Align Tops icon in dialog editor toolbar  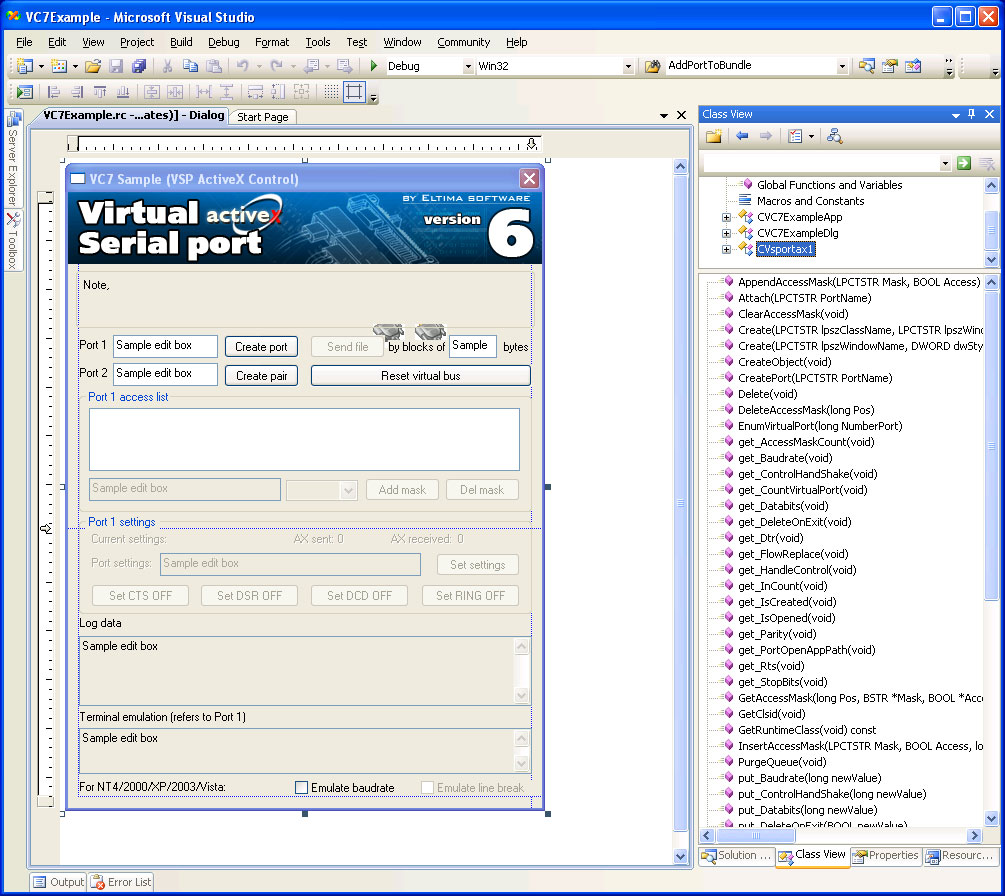(100, 92)
